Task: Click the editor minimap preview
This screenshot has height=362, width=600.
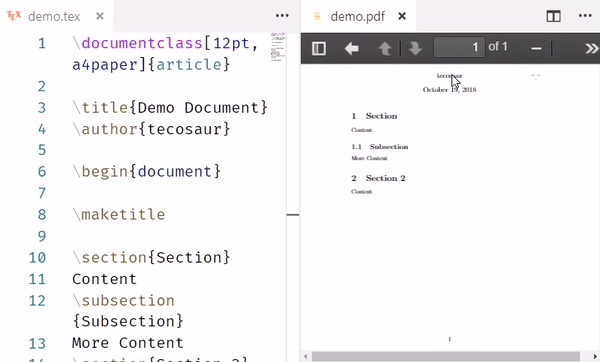Action: click(x=278, y=47)
